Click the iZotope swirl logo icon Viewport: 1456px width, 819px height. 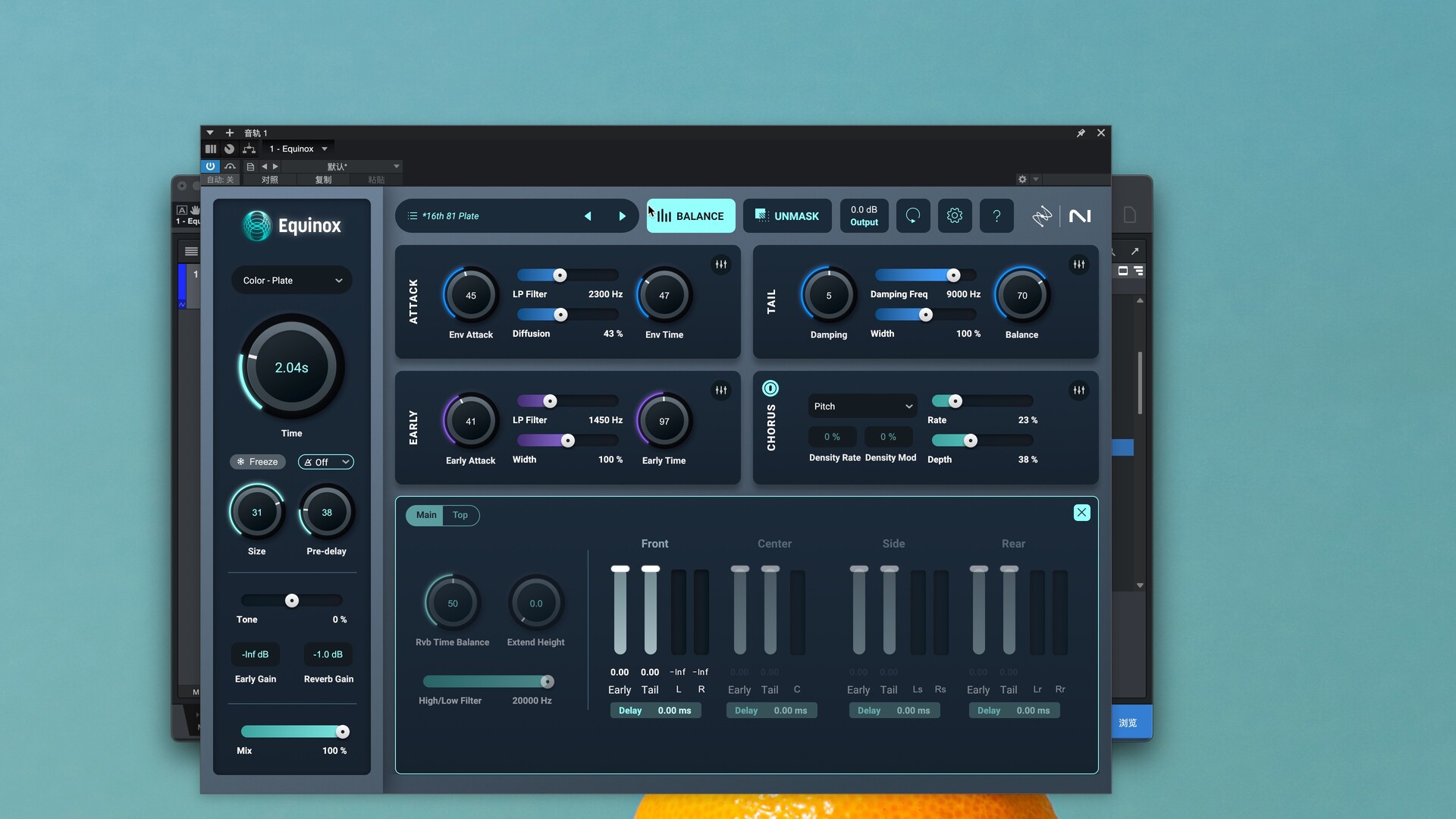click(1042, 216)
